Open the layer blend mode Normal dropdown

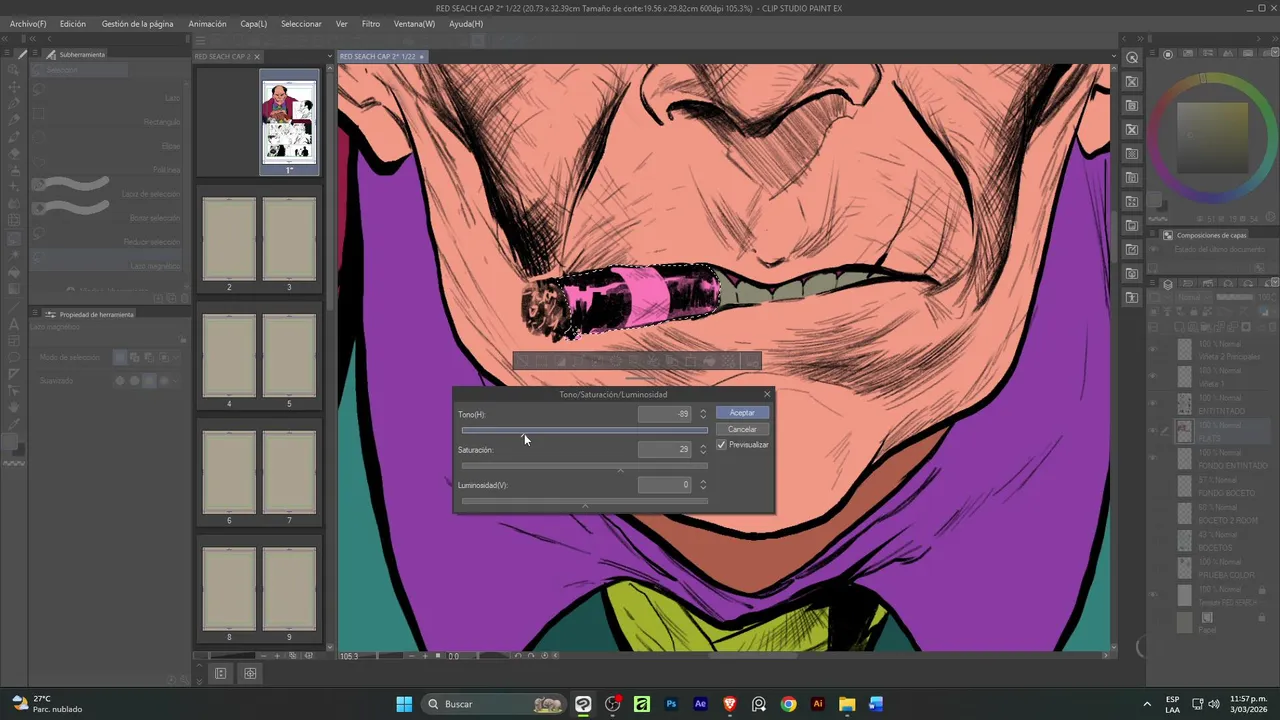click(1193, 297)
